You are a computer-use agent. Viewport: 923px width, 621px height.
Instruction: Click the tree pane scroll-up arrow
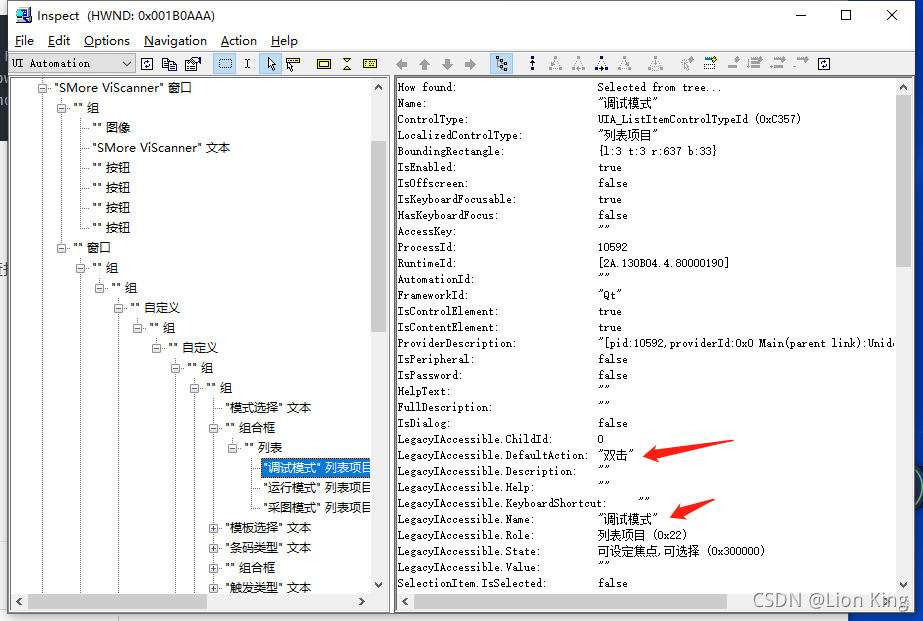[379, 87]
